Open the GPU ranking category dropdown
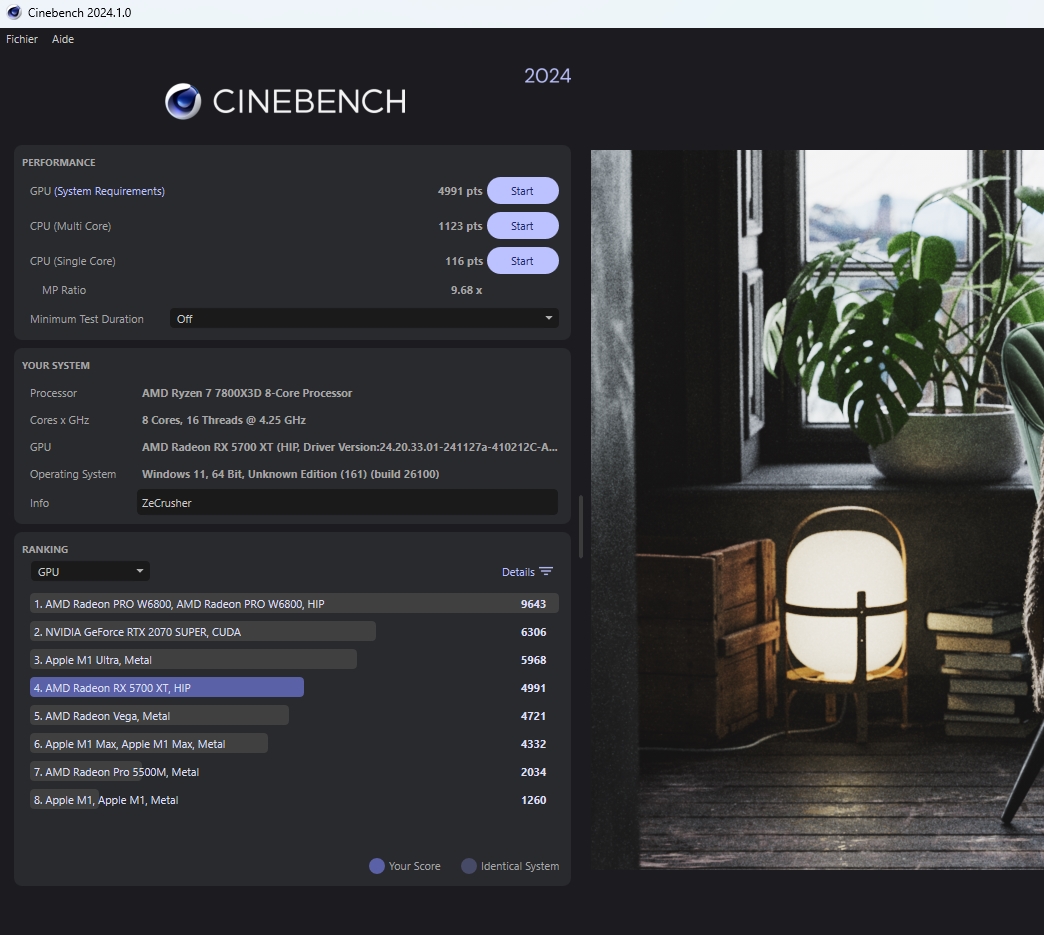Screen dimensions: 1044x935 90,571
